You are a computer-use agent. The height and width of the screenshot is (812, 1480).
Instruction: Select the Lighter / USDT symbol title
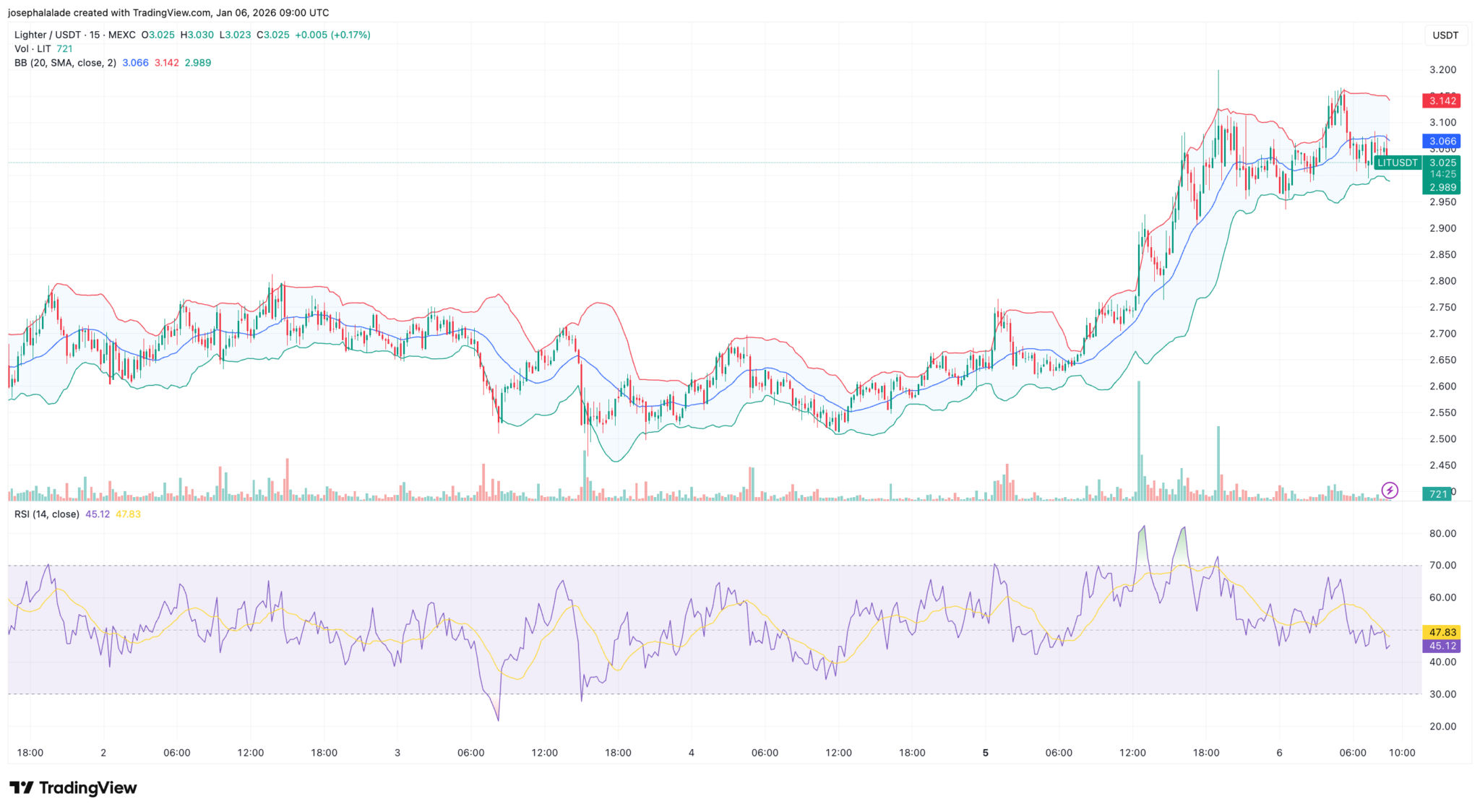tap(48, 35)
